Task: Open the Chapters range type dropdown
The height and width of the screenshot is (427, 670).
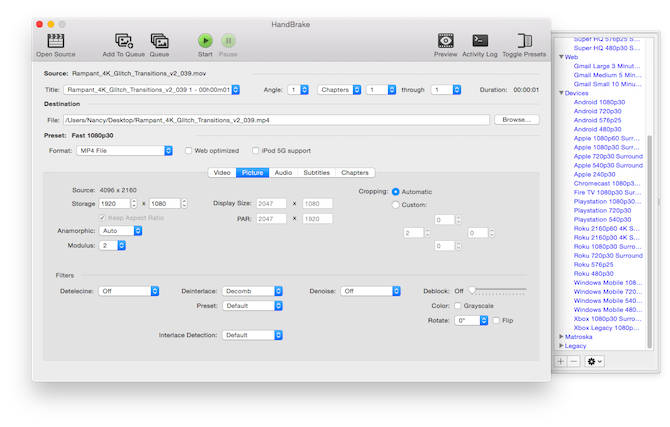Action: click(340, 90)
